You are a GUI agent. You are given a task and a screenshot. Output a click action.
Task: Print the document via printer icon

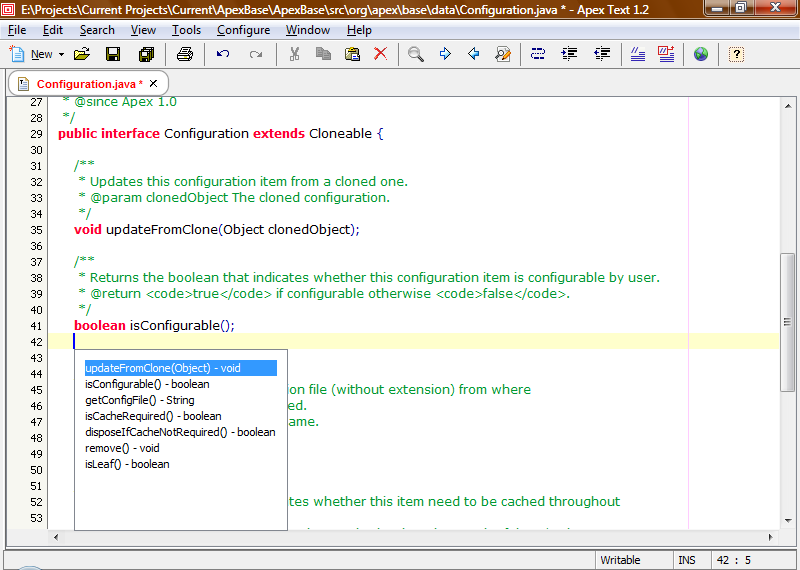click(185, 54)
